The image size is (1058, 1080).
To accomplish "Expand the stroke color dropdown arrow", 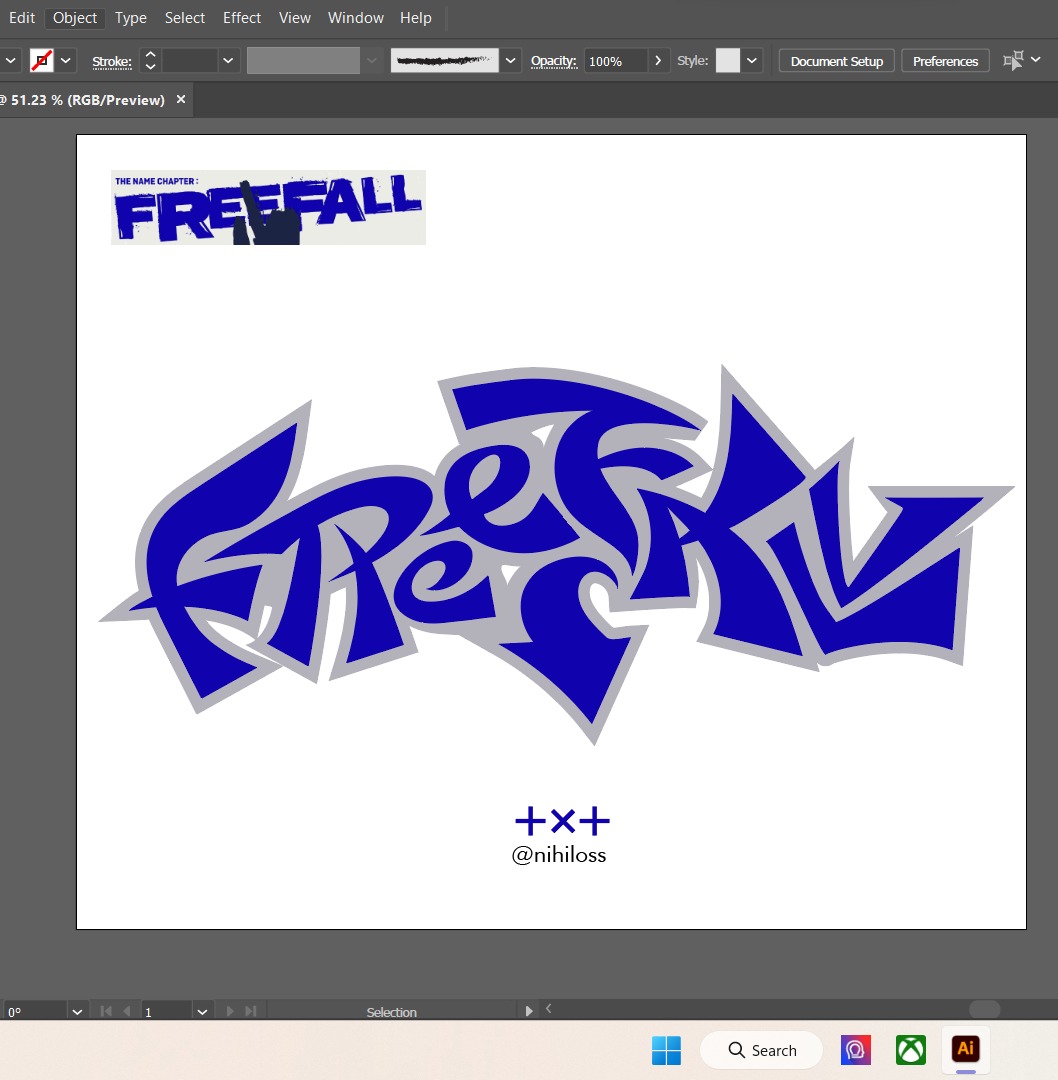I will point(65,61).
